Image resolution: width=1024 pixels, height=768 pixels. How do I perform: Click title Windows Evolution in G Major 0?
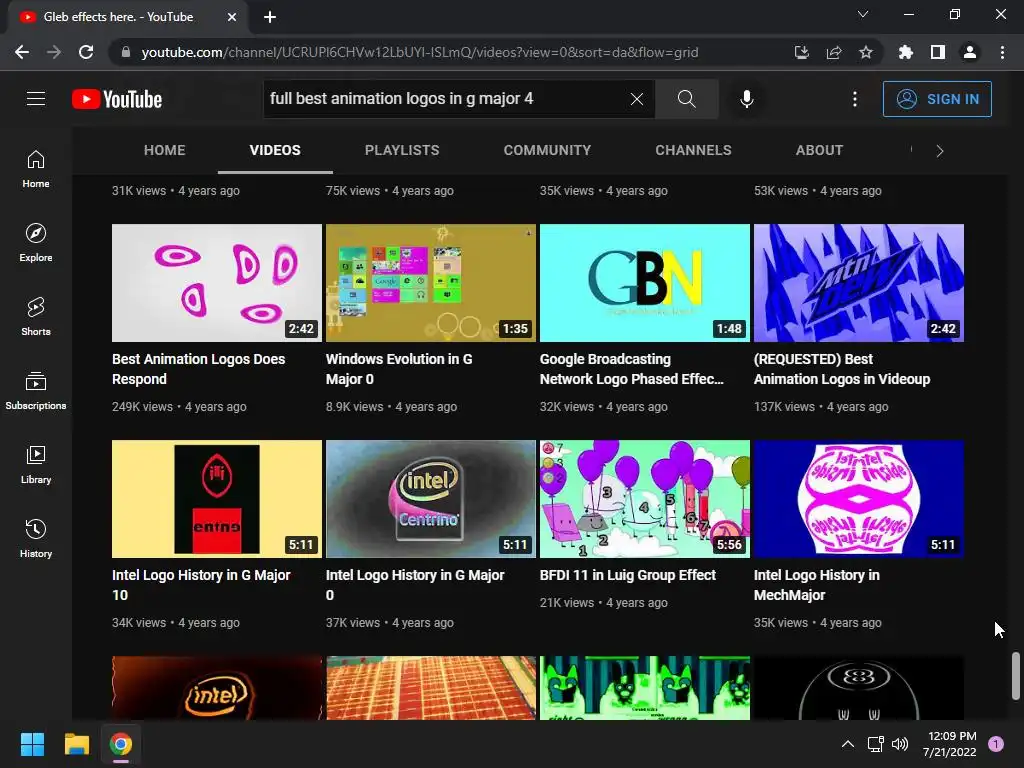coord(399,369)
